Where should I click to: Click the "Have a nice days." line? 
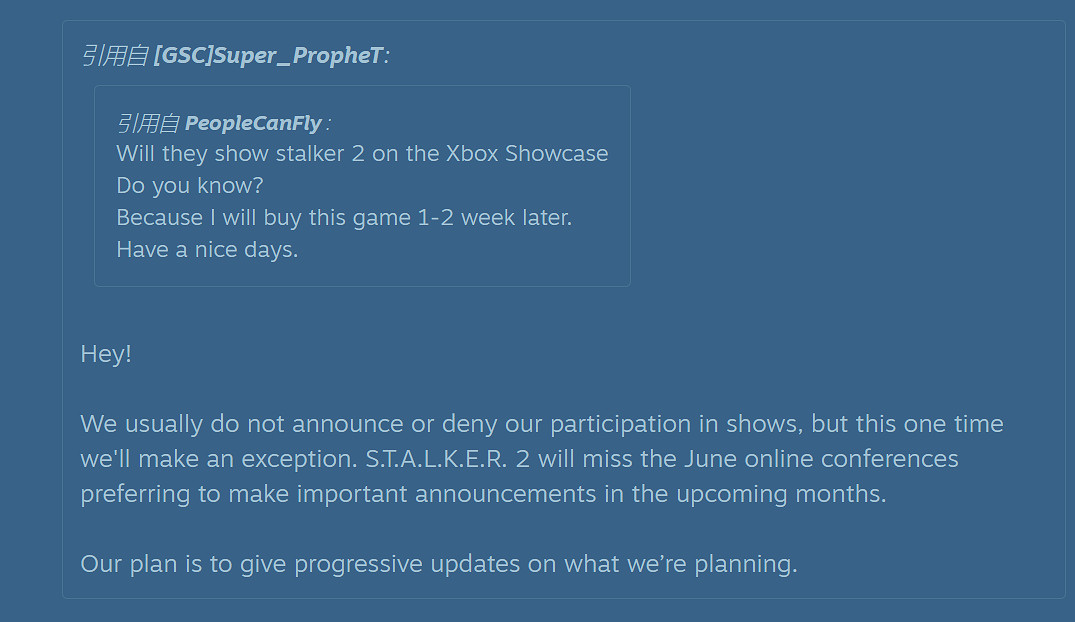[x=207, y=249]
